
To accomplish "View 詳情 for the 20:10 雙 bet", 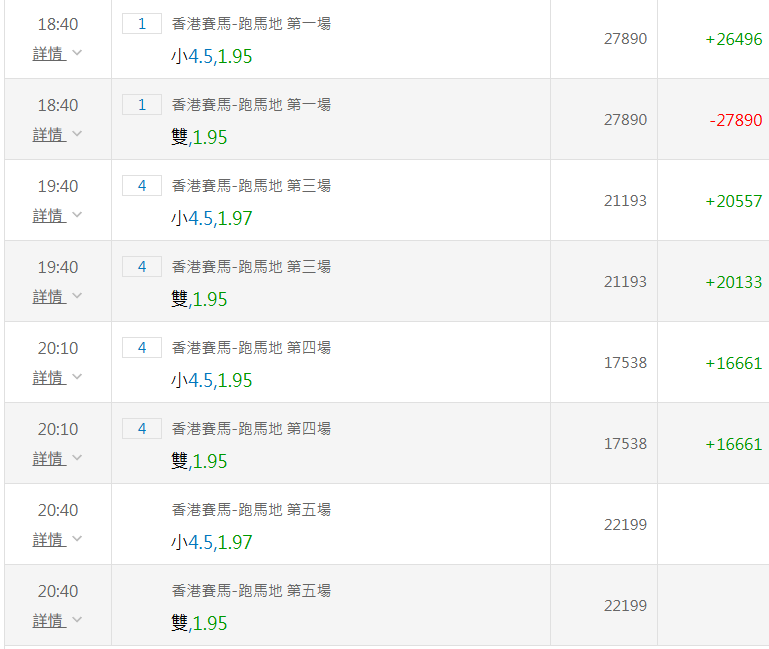I will click(x=48, y=458).
